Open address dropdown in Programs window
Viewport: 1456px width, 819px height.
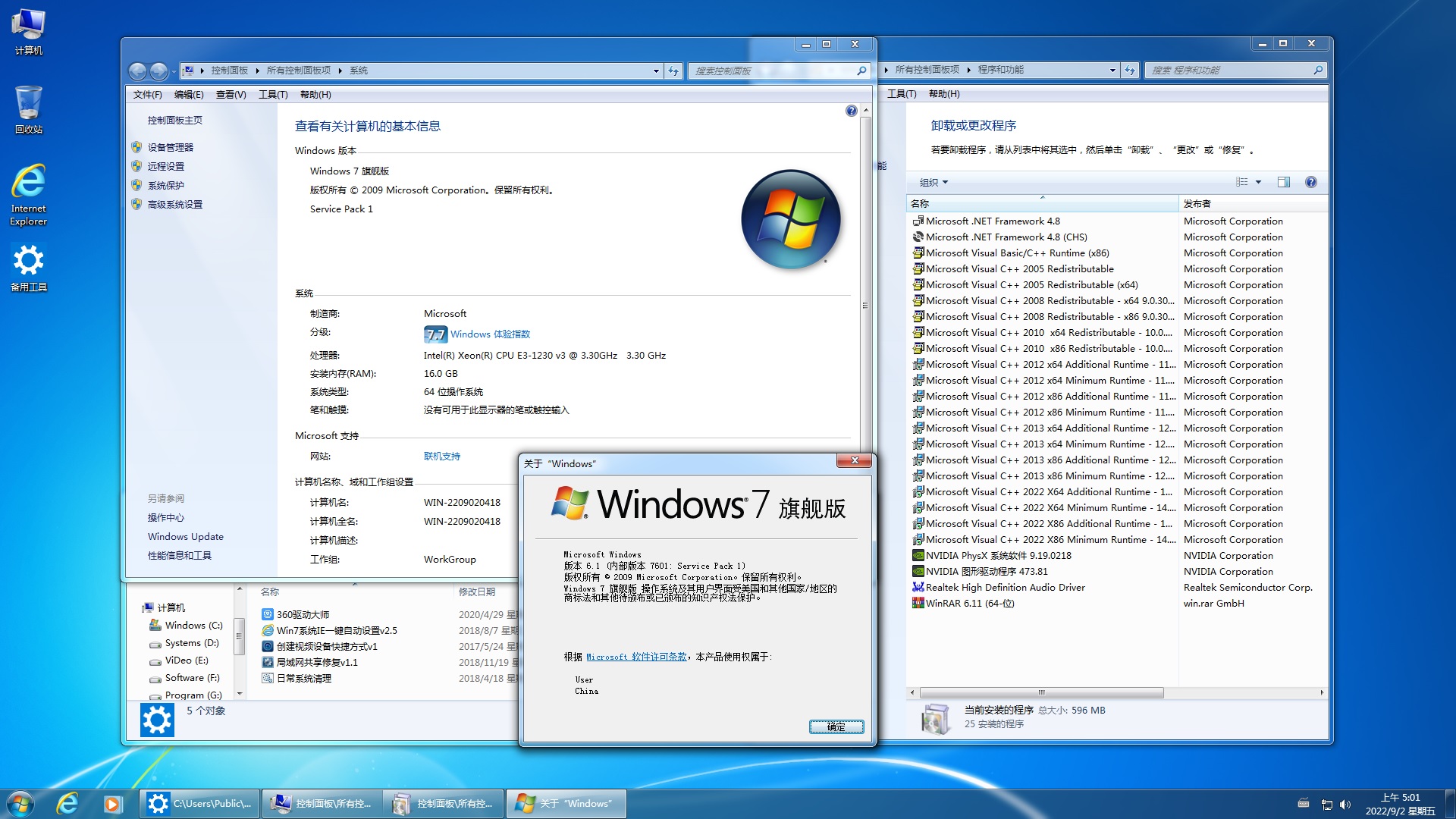pos(1112,70)
